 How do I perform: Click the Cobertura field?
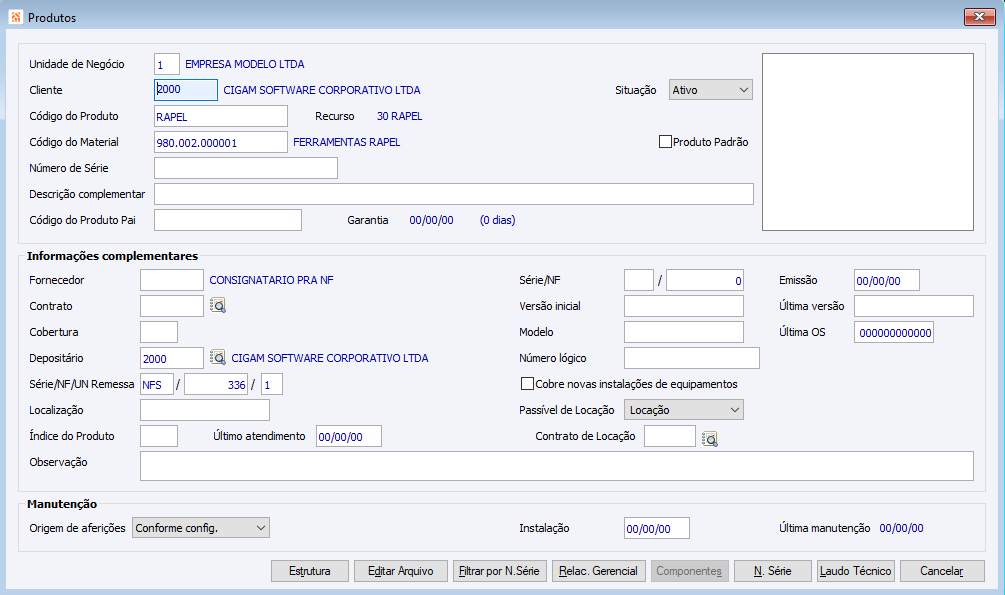159,332
